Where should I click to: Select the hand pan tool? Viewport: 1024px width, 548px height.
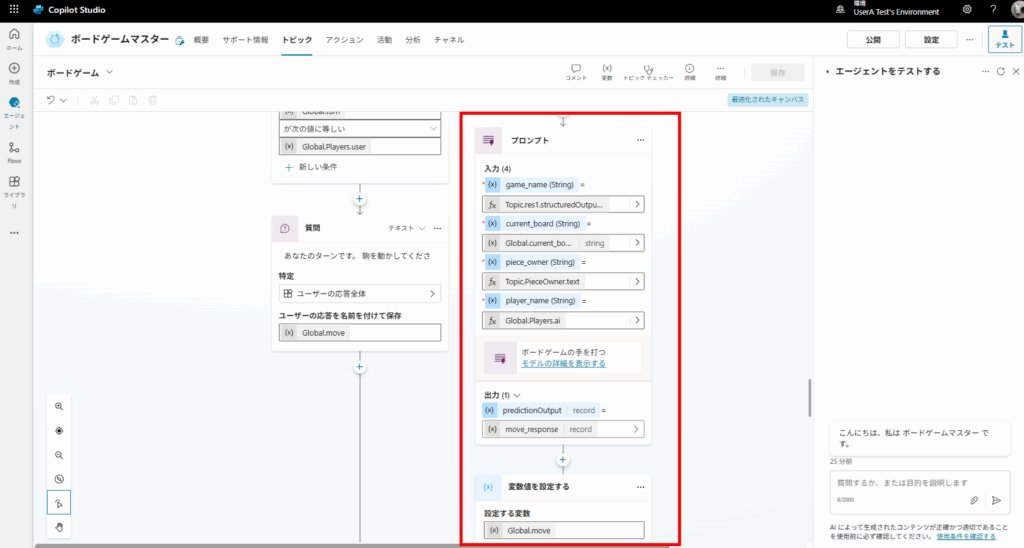[59, 526]
